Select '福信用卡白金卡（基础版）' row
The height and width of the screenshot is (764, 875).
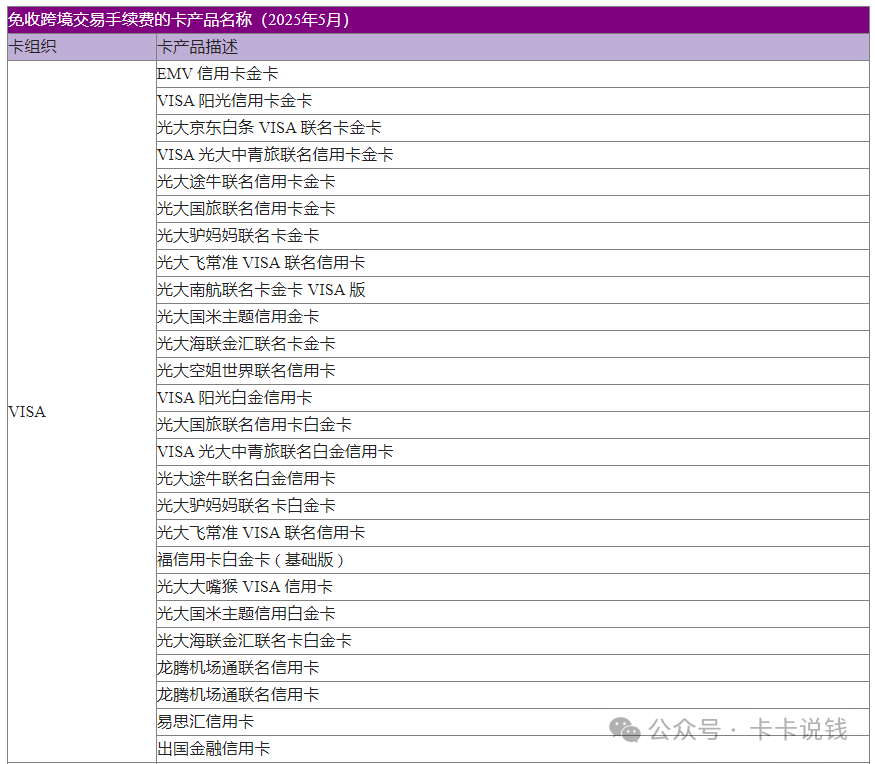(x=512, y=560)
